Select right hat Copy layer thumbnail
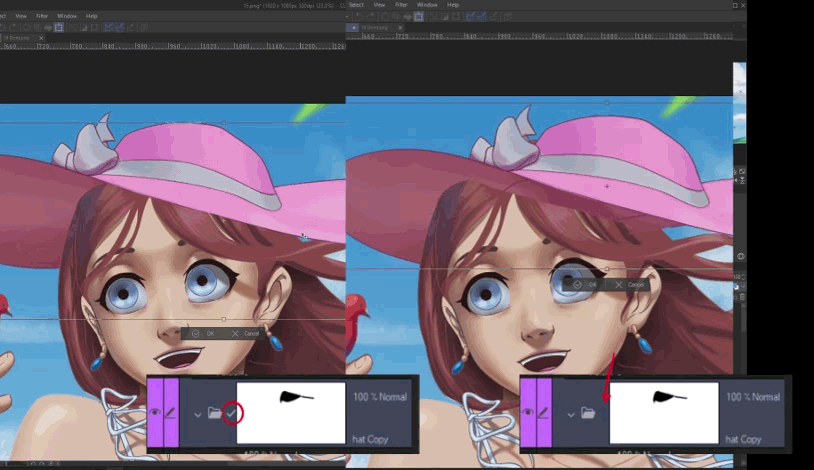The height and width of the screenshot is (470, 814). 664,412
